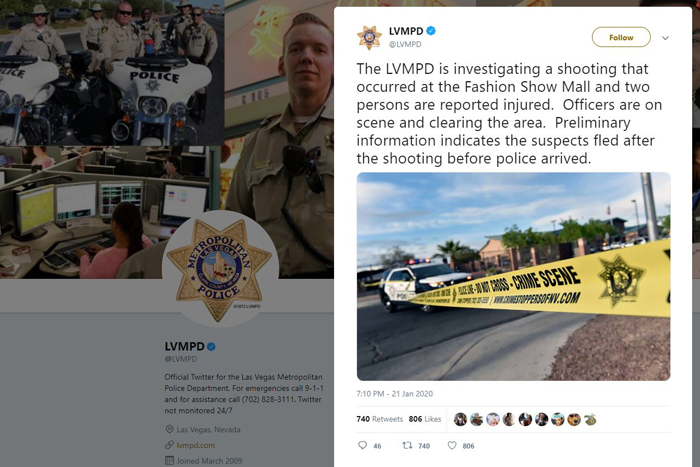Click the reply speech bubble icon
This screenshot has height=467, width=700.
[x=362, y=445]
